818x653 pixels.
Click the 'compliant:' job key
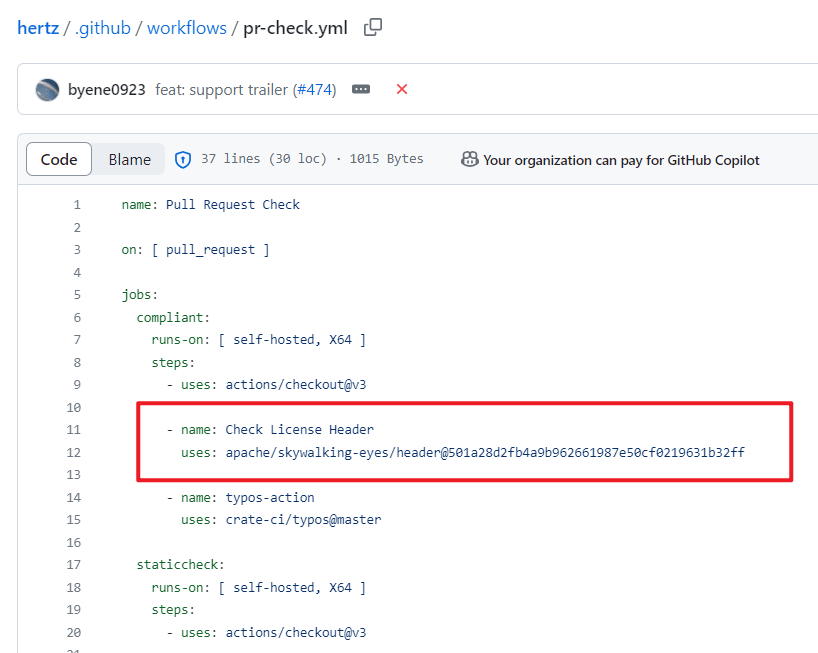(173, 317)
